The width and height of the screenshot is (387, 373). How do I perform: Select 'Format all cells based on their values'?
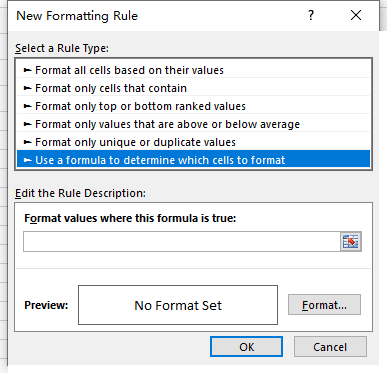click(193, 70)
